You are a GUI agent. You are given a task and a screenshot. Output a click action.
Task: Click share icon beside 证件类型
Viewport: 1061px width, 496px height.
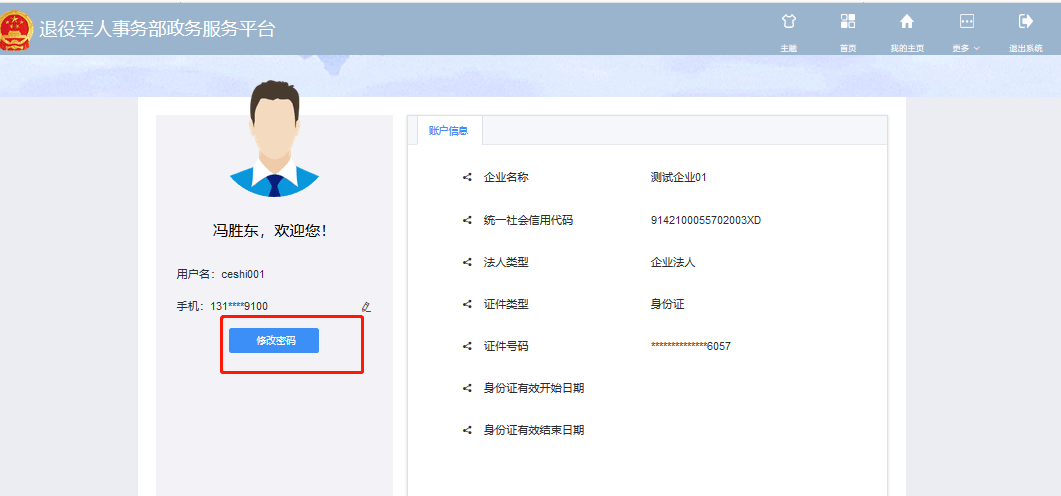(x=467, y=305)
